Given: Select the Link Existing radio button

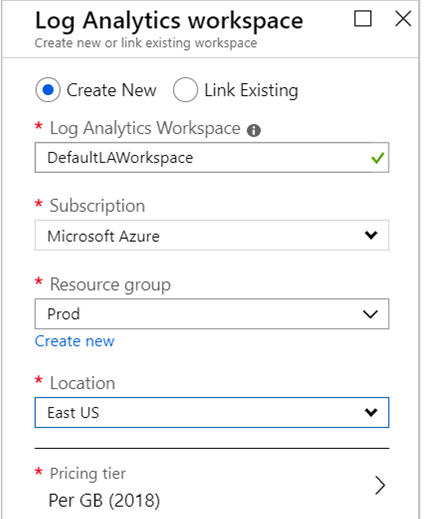Looking at the screenshot, I should click(185, 90).
